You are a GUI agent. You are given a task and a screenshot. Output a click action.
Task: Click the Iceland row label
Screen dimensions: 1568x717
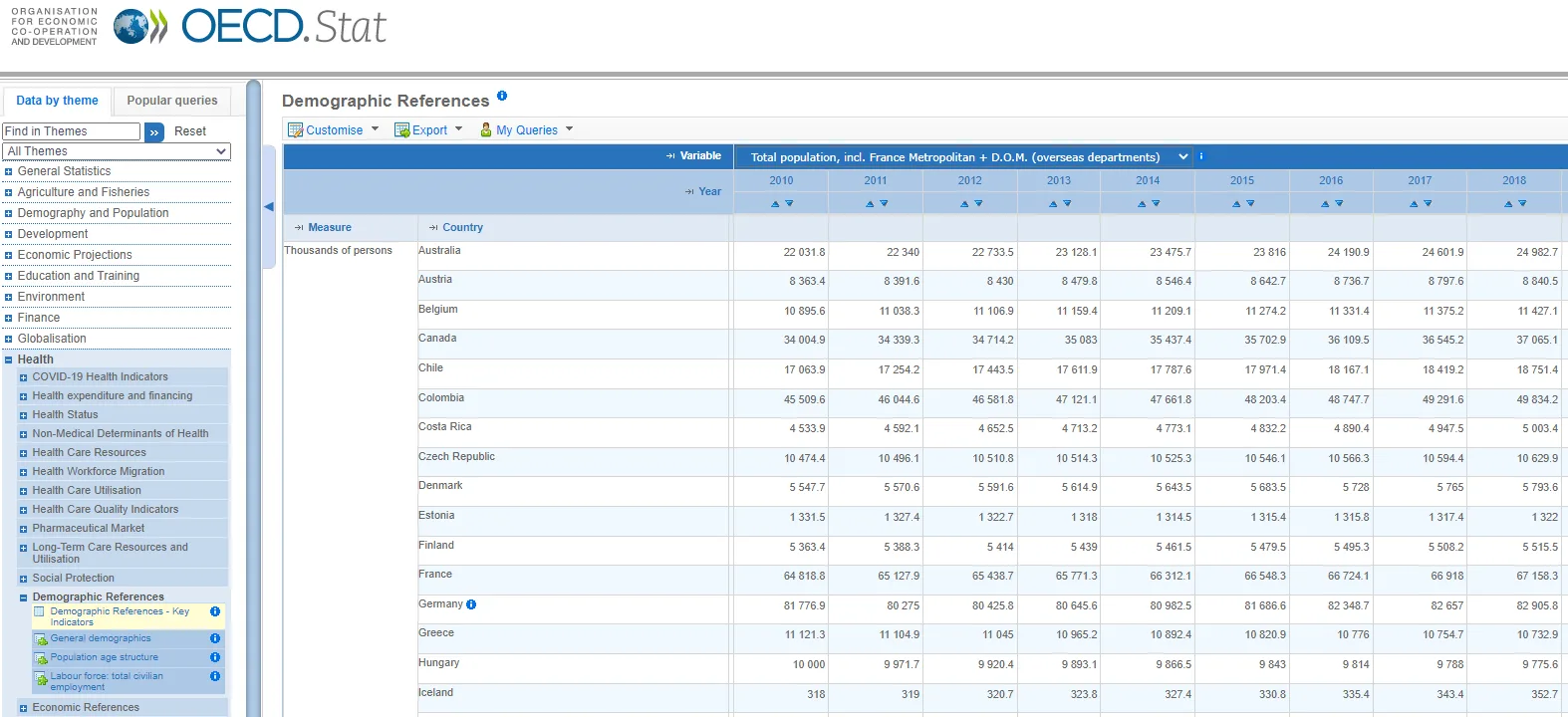tap(435, 693)
